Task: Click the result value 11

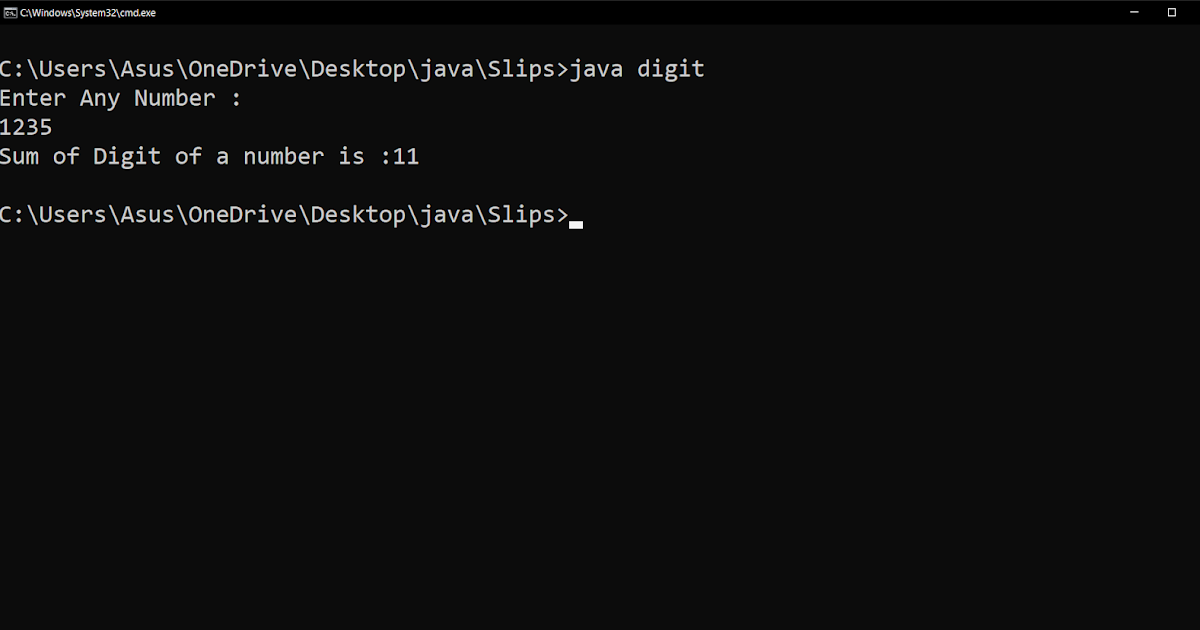Action: click(x=405, y=156)
